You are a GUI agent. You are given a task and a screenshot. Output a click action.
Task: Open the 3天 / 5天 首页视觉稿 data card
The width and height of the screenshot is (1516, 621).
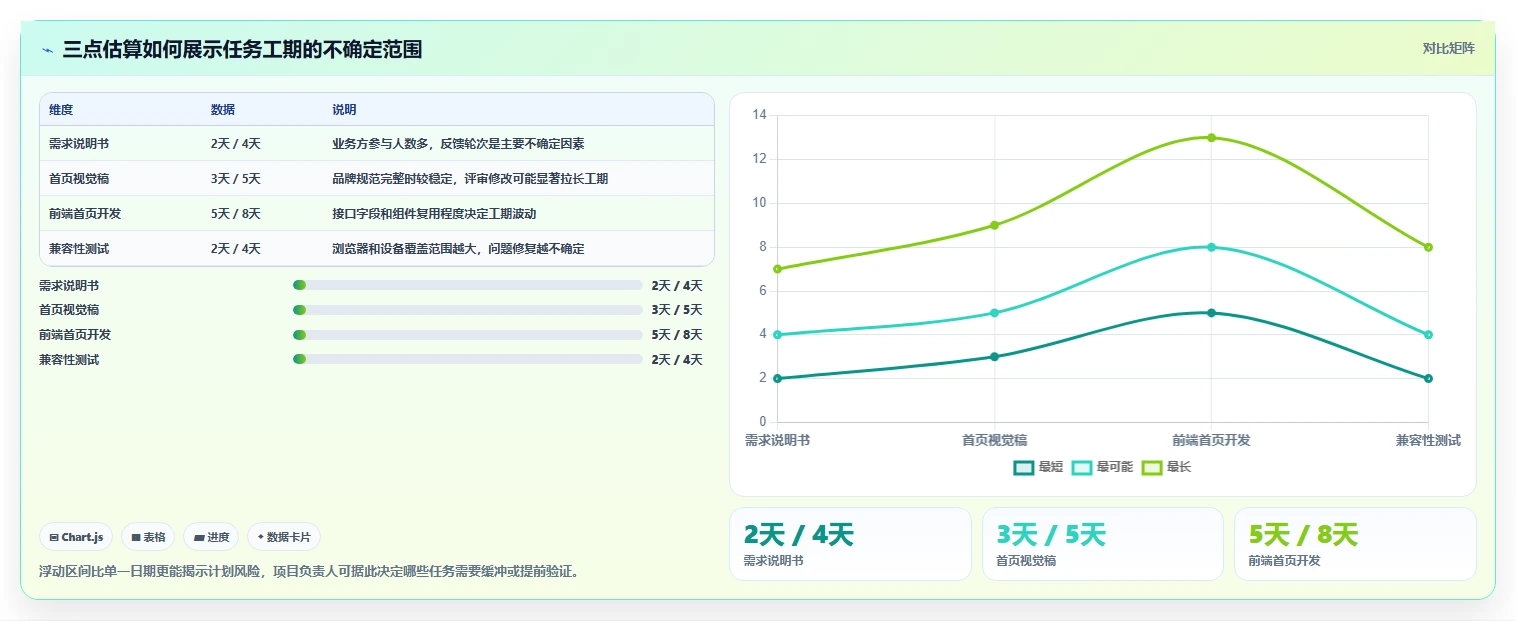point(1102,544)
